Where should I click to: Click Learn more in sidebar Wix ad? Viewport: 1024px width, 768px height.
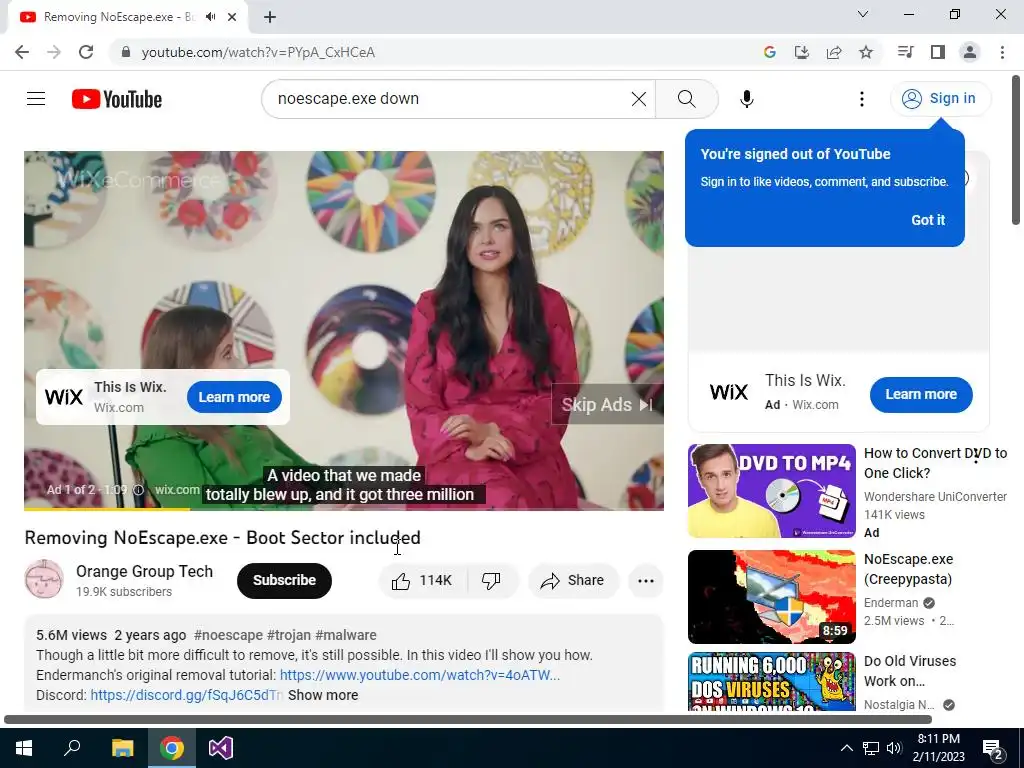tap(920, 394)
